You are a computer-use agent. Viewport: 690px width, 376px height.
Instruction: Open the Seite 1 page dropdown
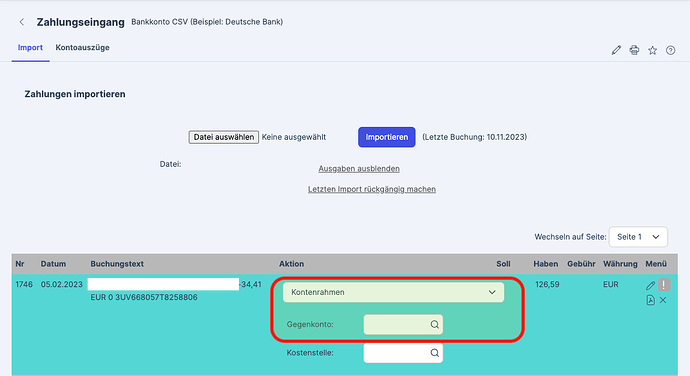638,237
